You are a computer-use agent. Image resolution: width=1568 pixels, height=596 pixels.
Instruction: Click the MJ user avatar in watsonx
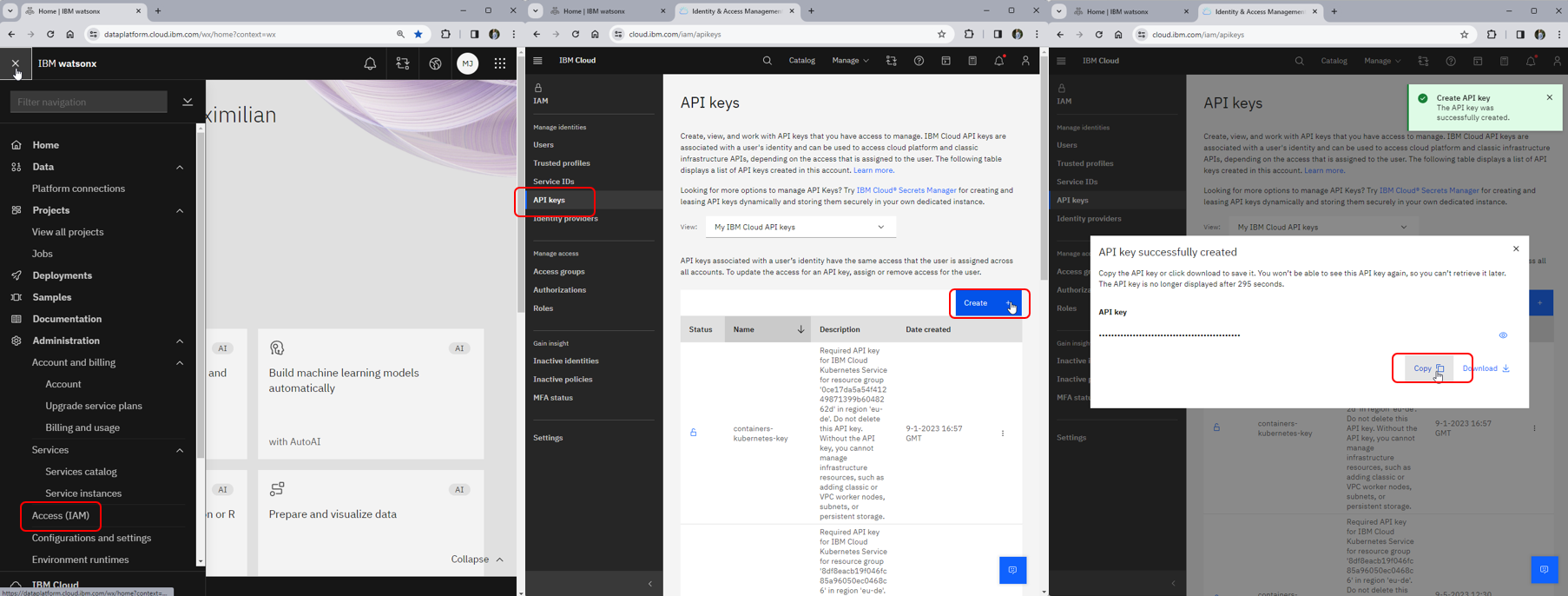click(468, 63)
